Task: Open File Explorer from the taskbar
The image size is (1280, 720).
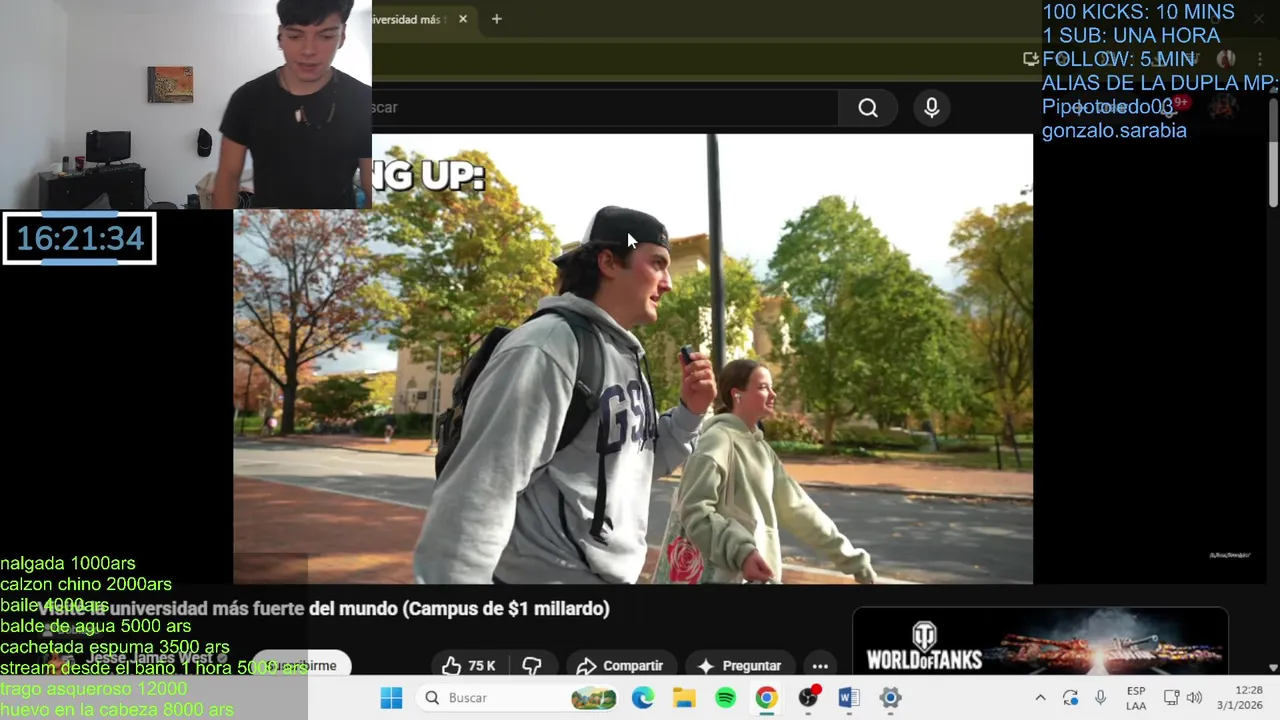Action: [684, 698]
